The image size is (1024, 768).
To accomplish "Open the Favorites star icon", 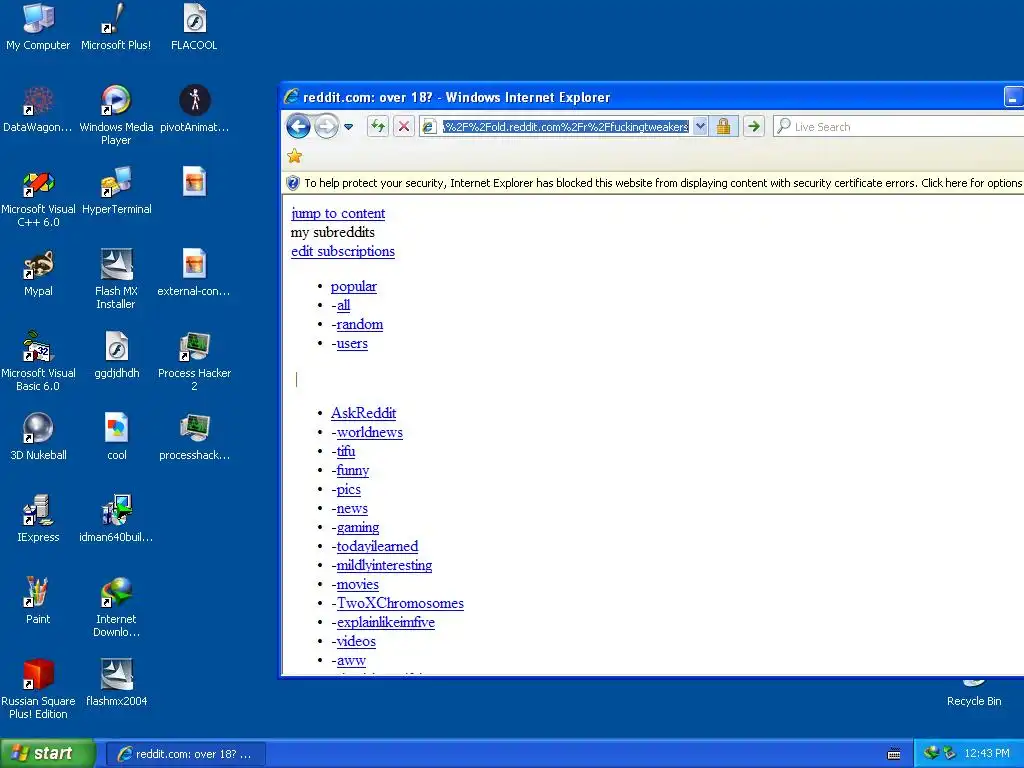I will (x=295, y=156).
